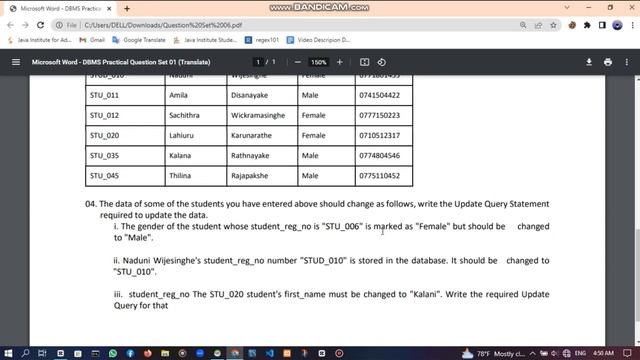
Task: Open Chrome three-dot menu
Action: (x=632, y=25)
